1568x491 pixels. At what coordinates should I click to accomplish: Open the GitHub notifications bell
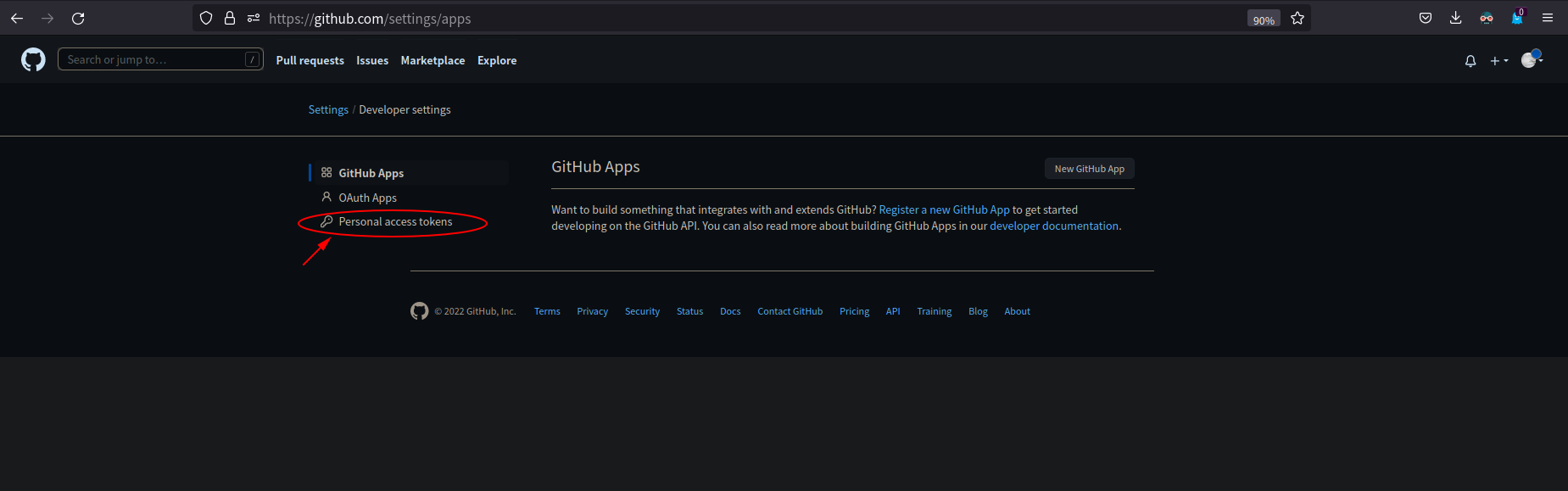pyautogui.click(x=1470, y=60)
